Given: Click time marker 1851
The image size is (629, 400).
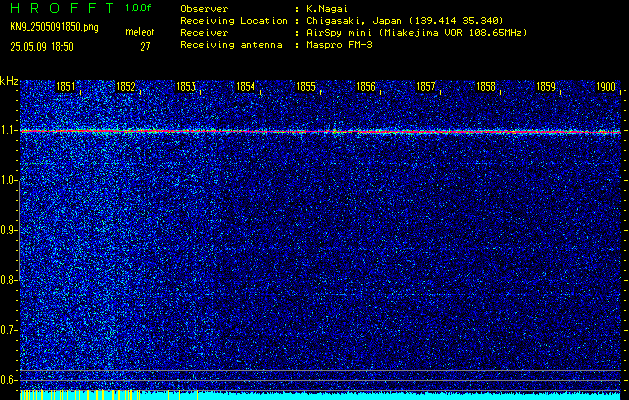Looking at the screenshot, I should 65,87.
